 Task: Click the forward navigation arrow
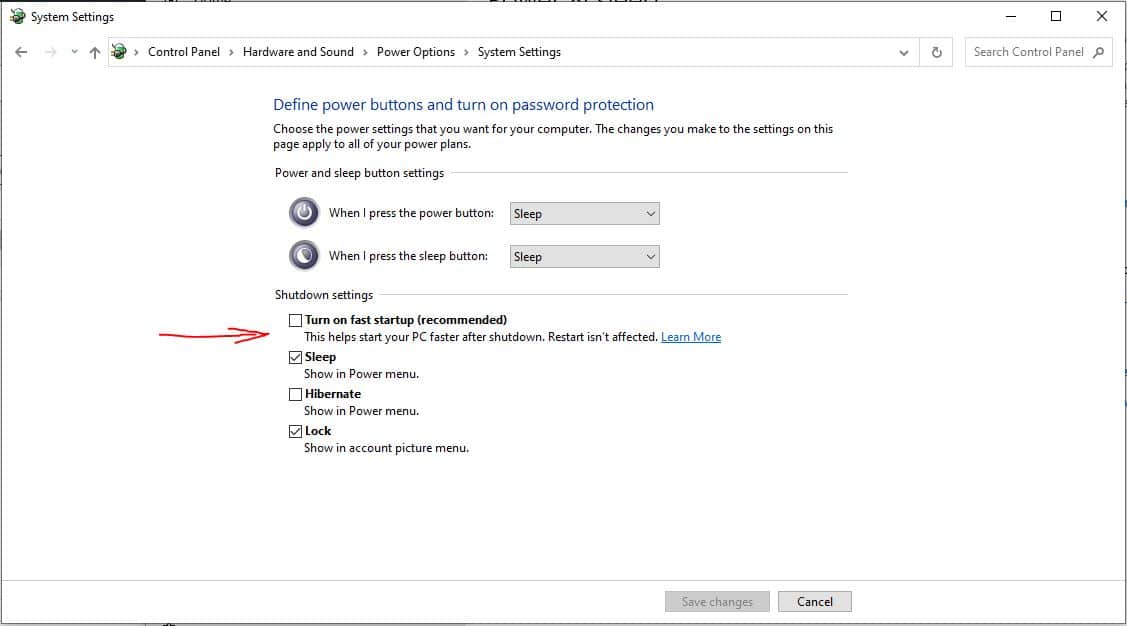(x=50, y=53)
